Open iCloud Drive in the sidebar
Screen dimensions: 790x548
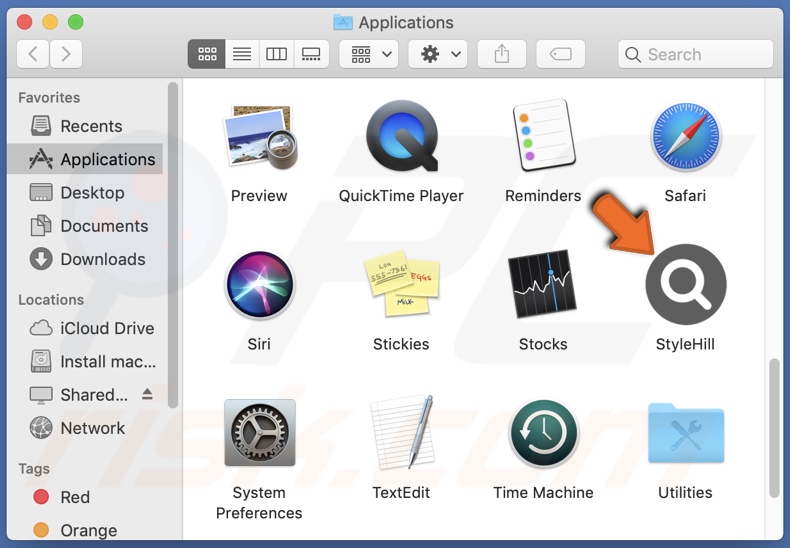click(x=86, y=328)
